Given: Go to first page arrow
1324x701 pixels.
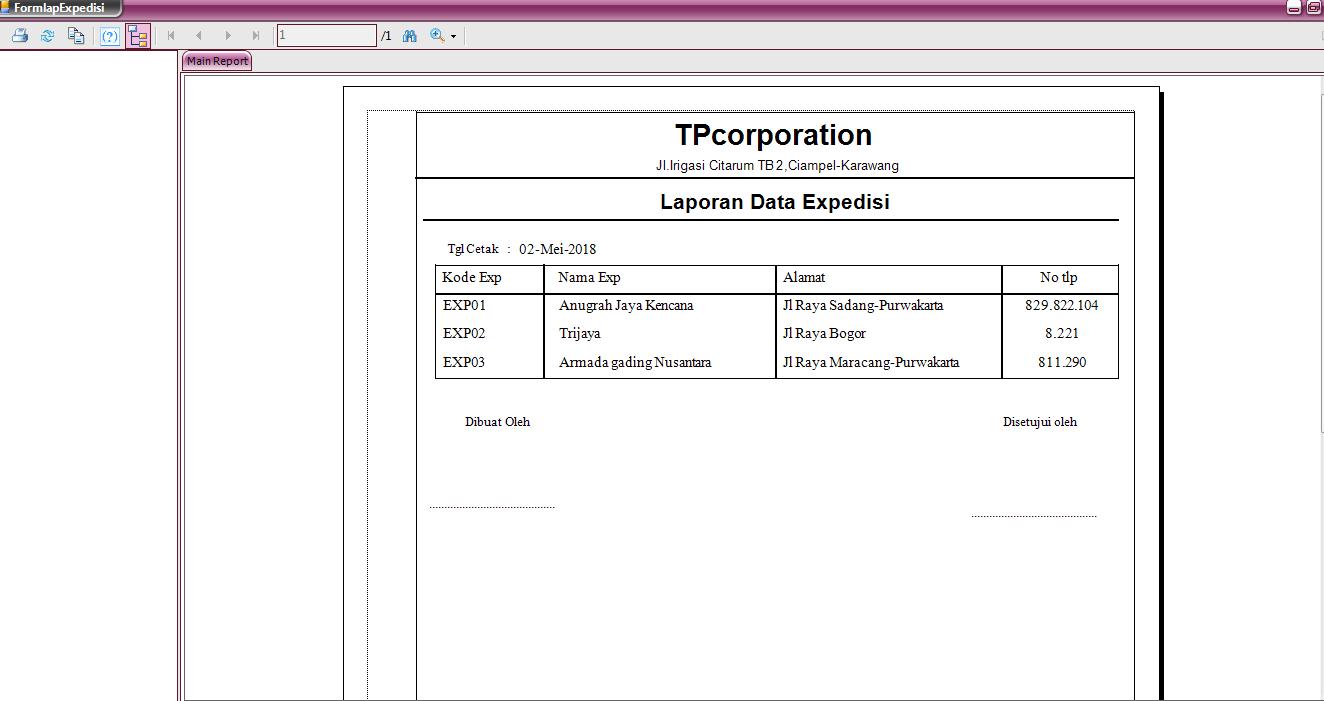Looking at the screenshot, I should pyautogui.click(x=171, y=36).
